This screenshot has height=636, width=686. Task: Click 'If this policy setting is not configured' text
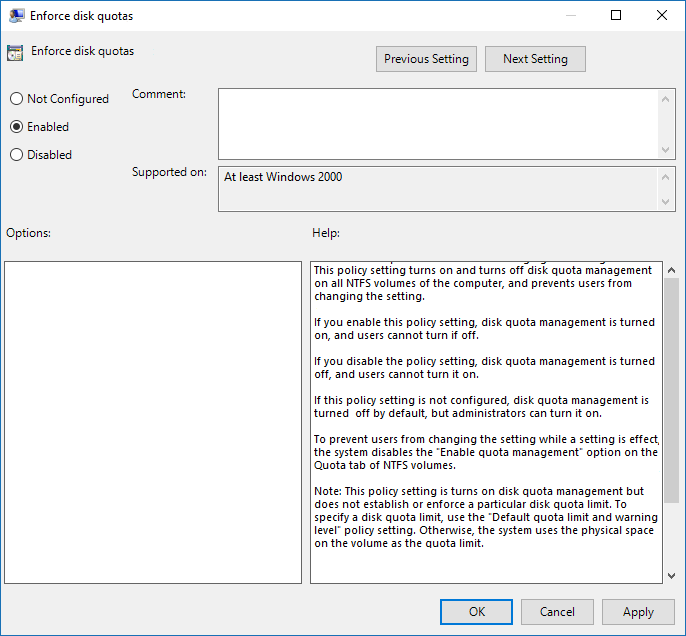pyautogui.click(x=481, y=406)
